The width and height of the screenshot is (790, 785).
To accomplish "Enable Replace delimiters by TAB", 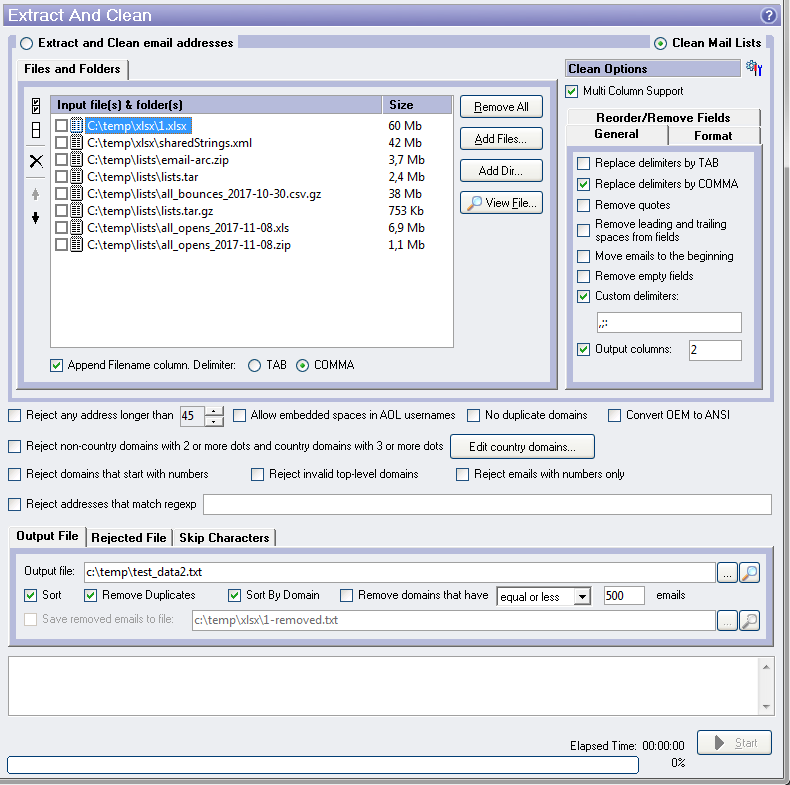I will 584,163.
